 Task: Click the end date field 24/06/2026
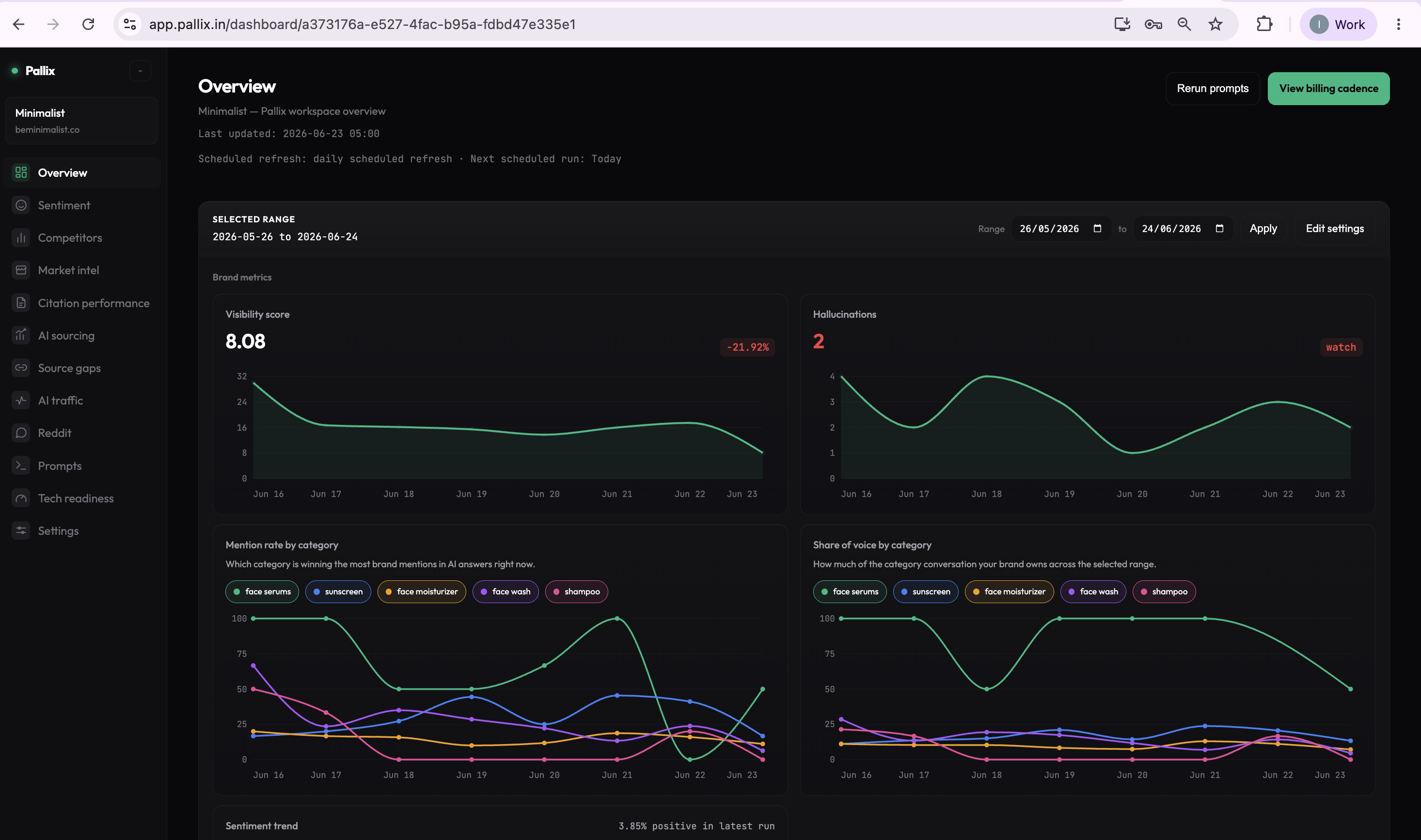[x=1183, y=229]
